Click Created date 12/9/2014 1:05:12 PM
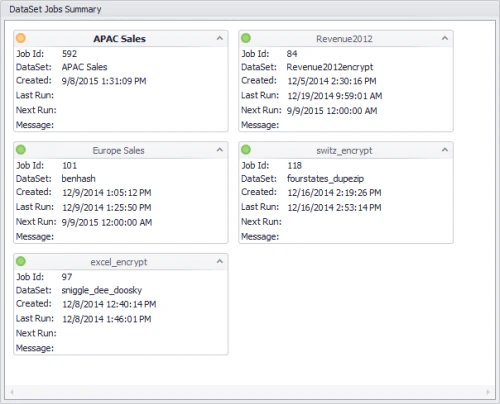Image resolution: width=500 pixels, height=404 pixels. click(x=107, y=193)
